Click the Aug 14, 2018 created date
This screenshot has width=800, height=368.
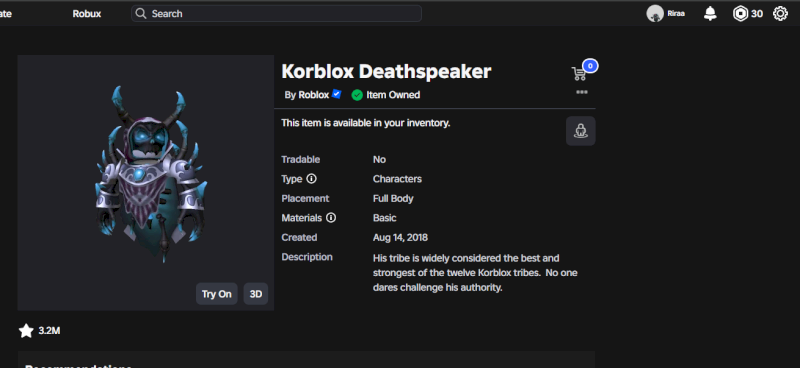tap(400, 237)
